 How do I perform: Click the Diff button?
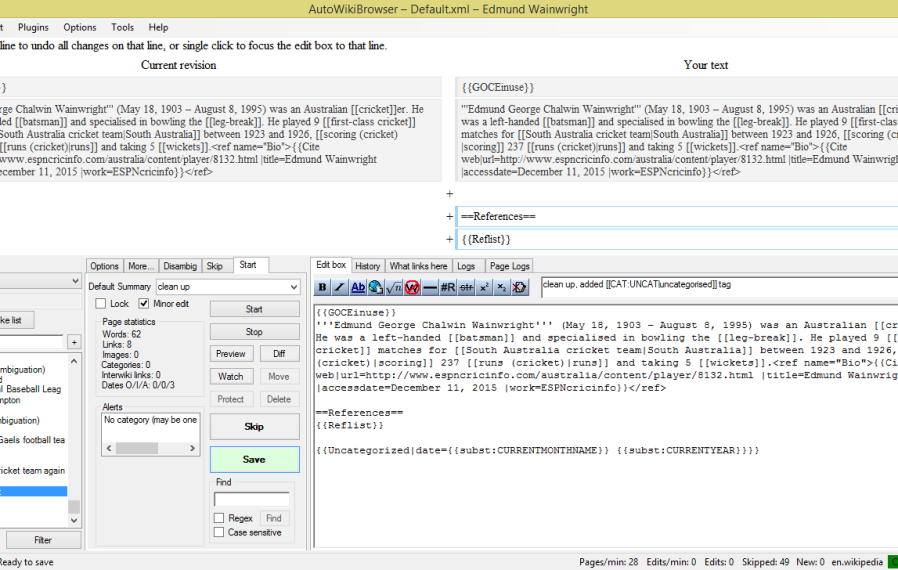(x=279, y=354)
